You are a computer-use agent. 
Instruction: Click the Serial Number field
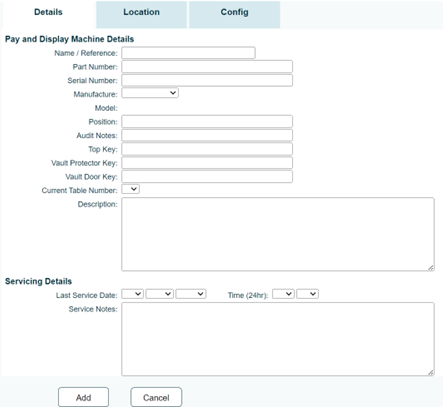tap(207, 80)
